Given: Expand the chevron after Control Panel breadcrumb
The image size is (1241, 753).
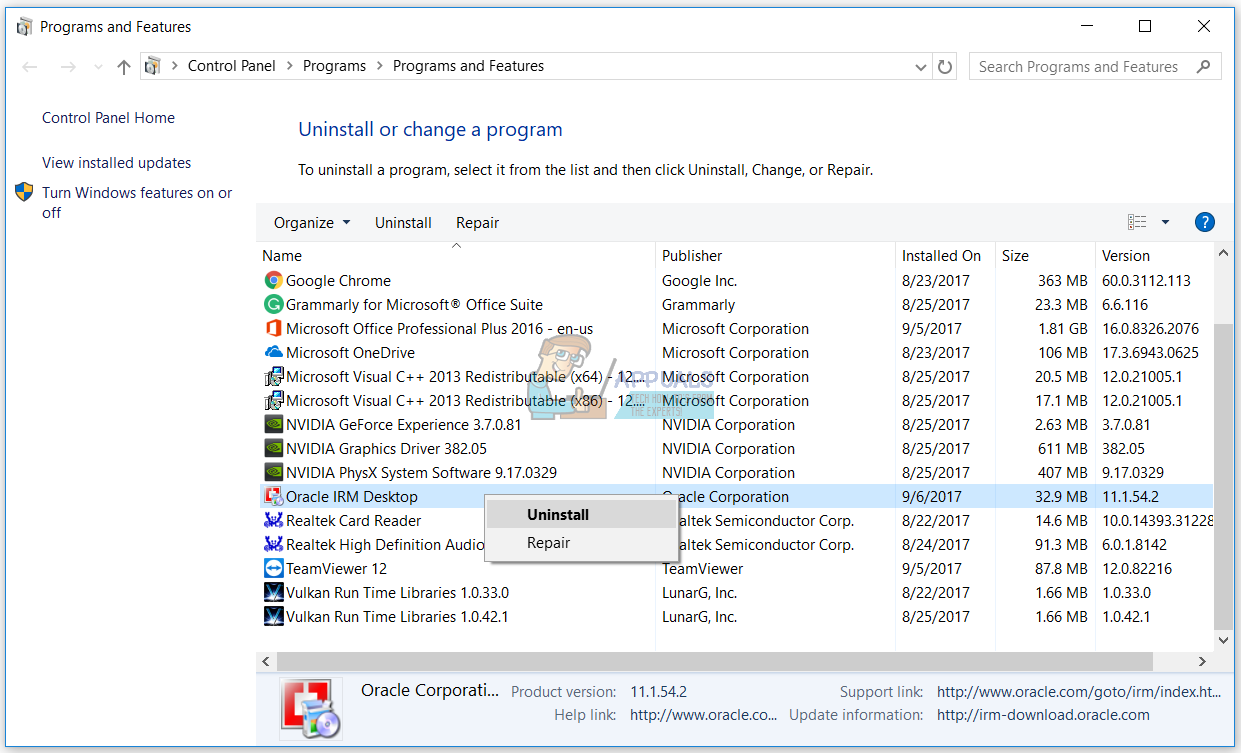Looking at the screenshot, I should [289, 66].
